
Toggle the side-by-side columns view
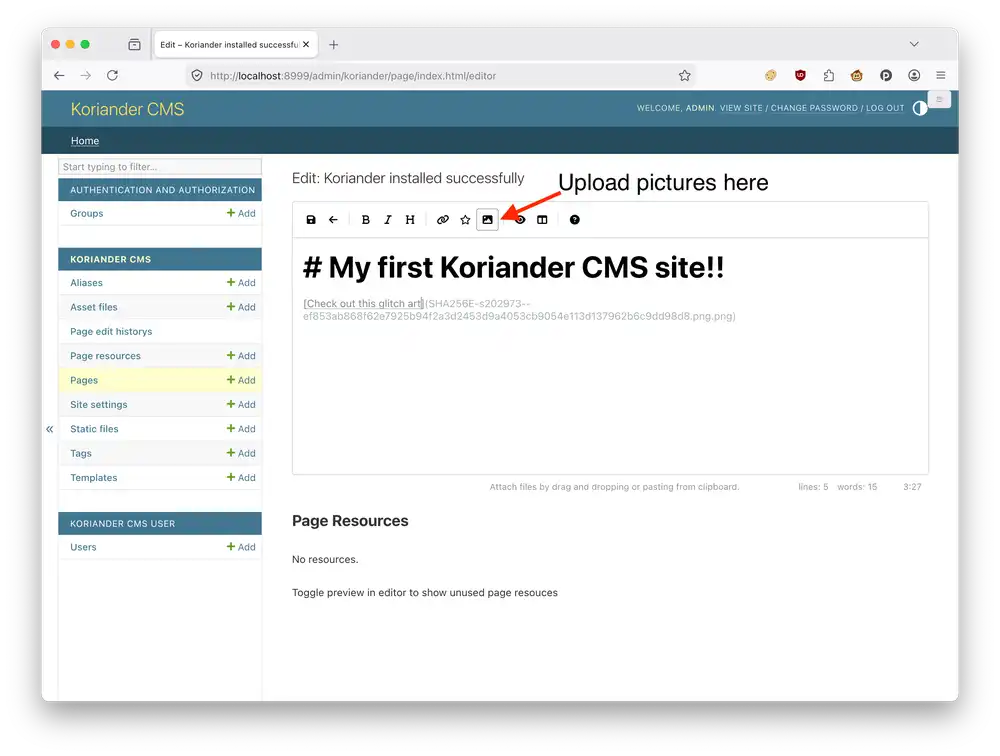tap(542, 219)
